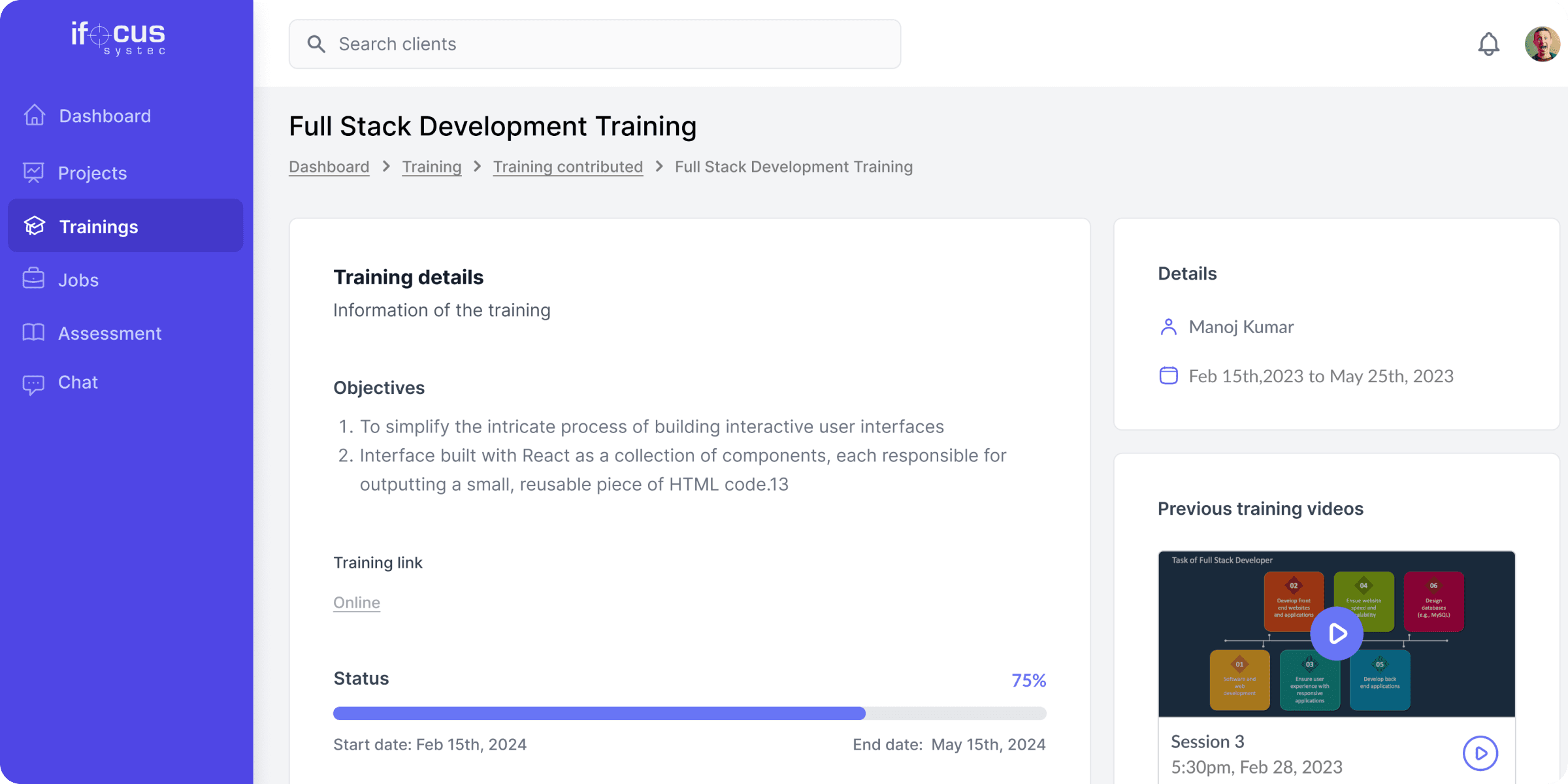Click Start date: Feb 15th, 2024 text
Image resolution: width=1568 pixels, height=784 pixels.
(430, 744)
